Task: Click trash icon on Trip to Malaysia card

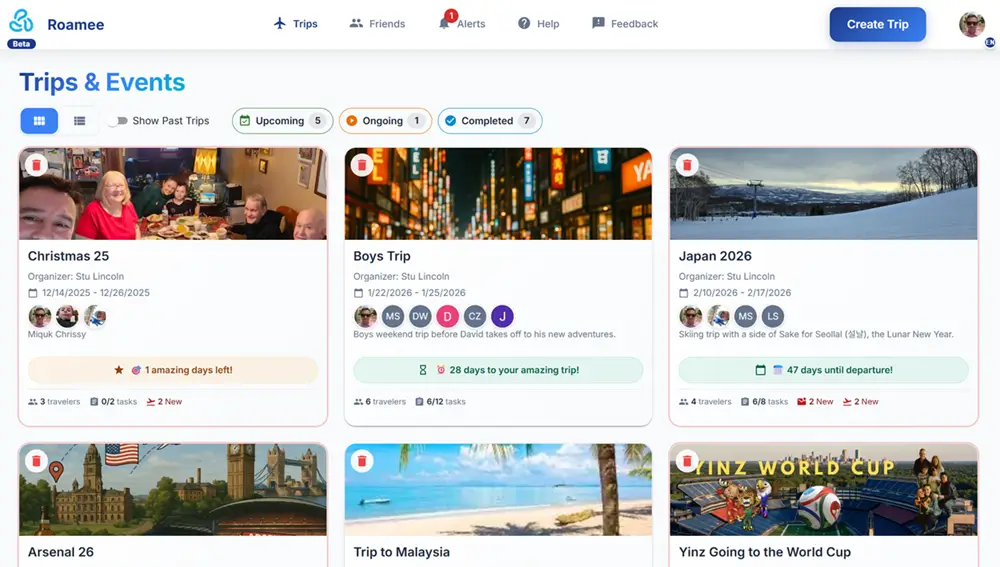Action: click(362, 461)
